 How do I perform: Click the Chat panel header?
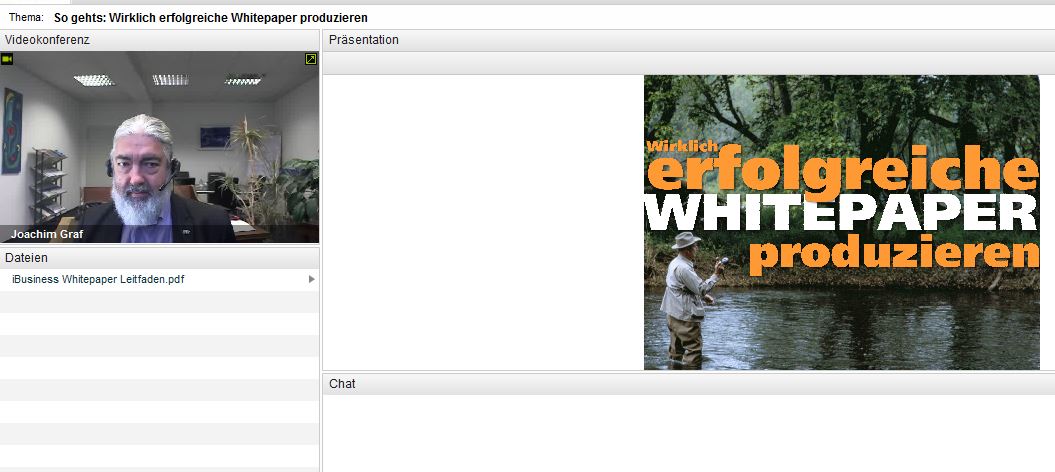tap(688, 384)
